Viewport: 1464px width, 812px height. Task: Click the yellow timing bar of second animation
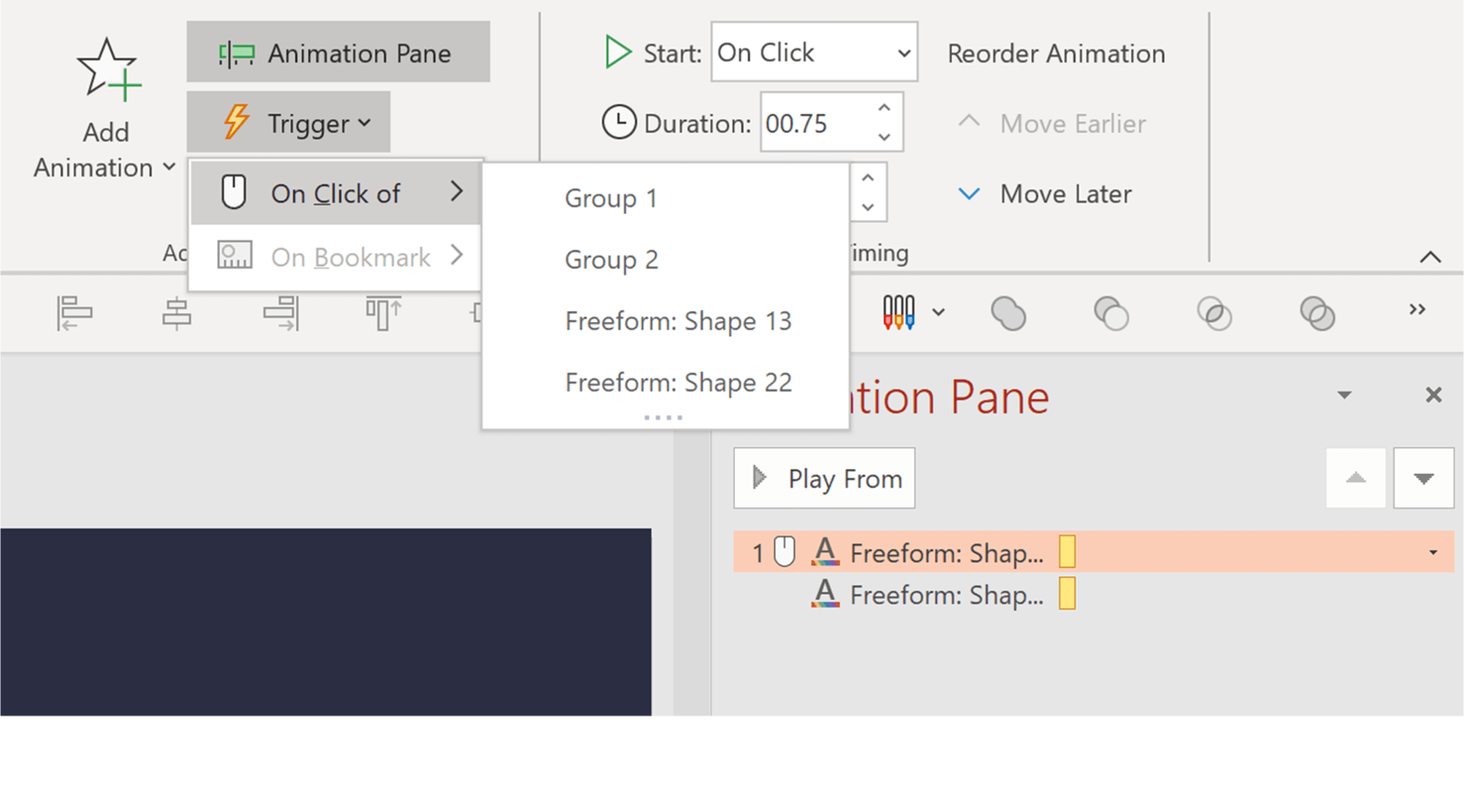pos(1068,594)
